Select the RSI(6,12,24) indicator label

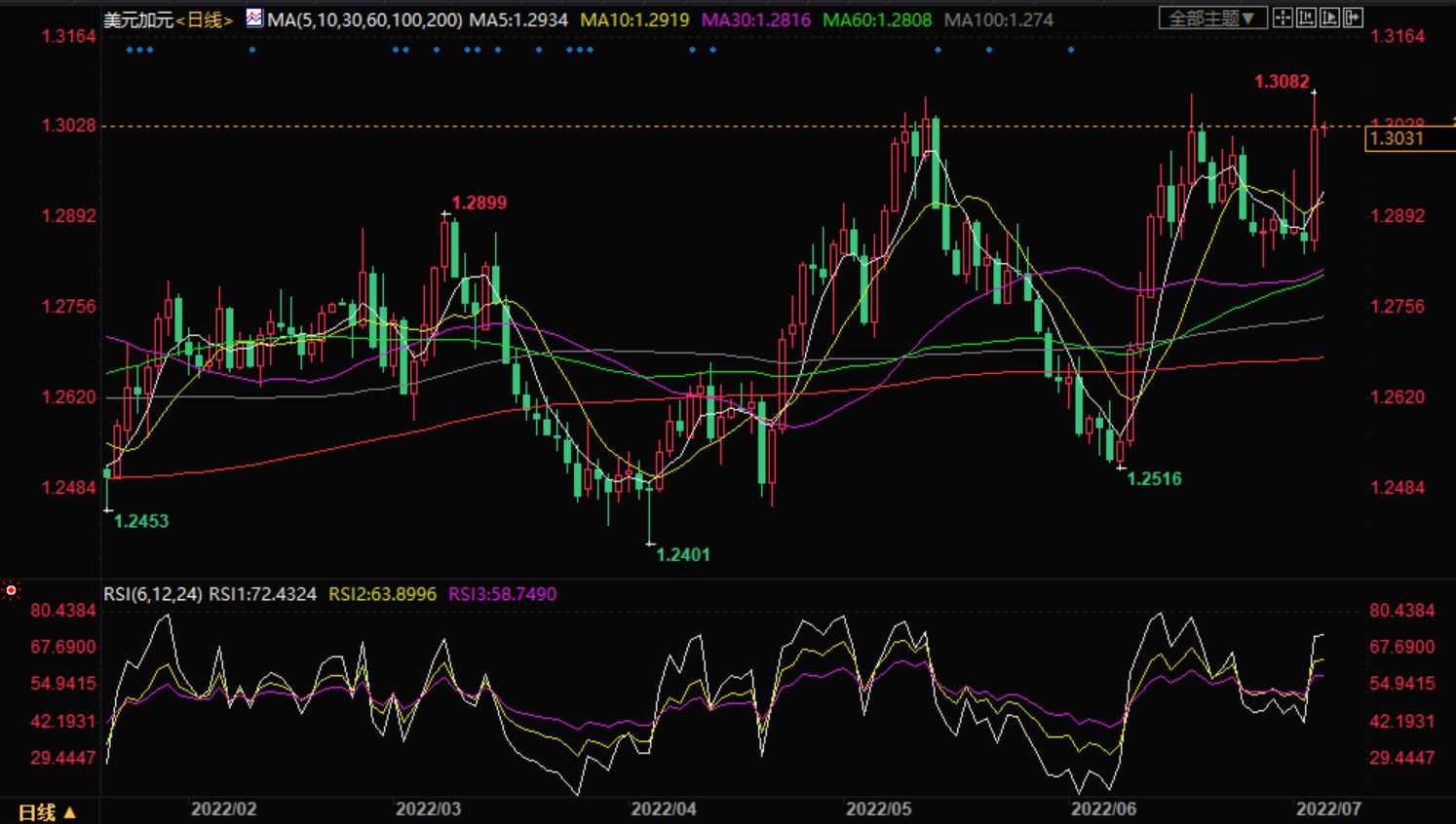coord(153,594)
